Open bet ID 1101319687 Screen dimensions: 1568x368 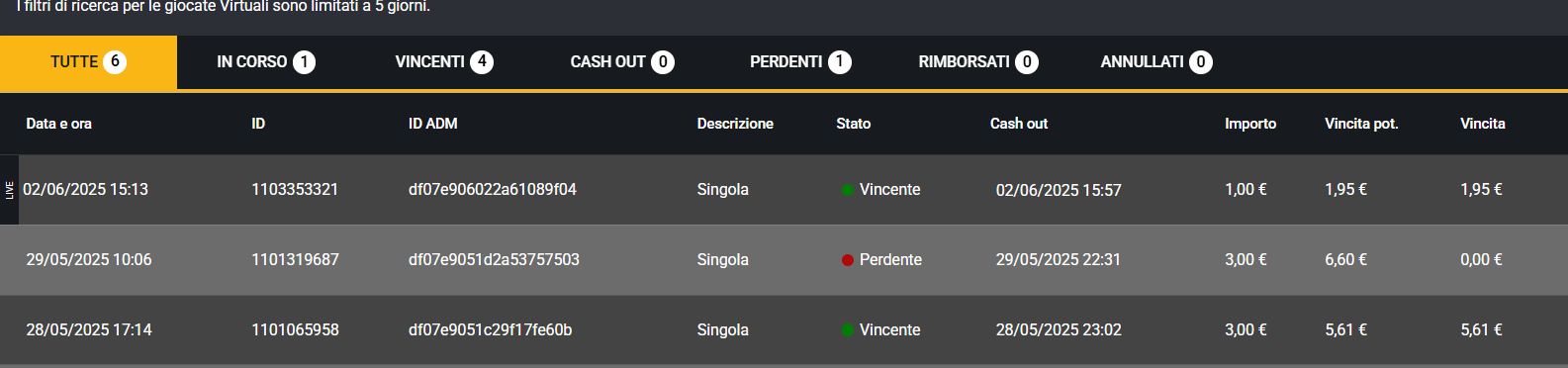(x=295, y=260)
